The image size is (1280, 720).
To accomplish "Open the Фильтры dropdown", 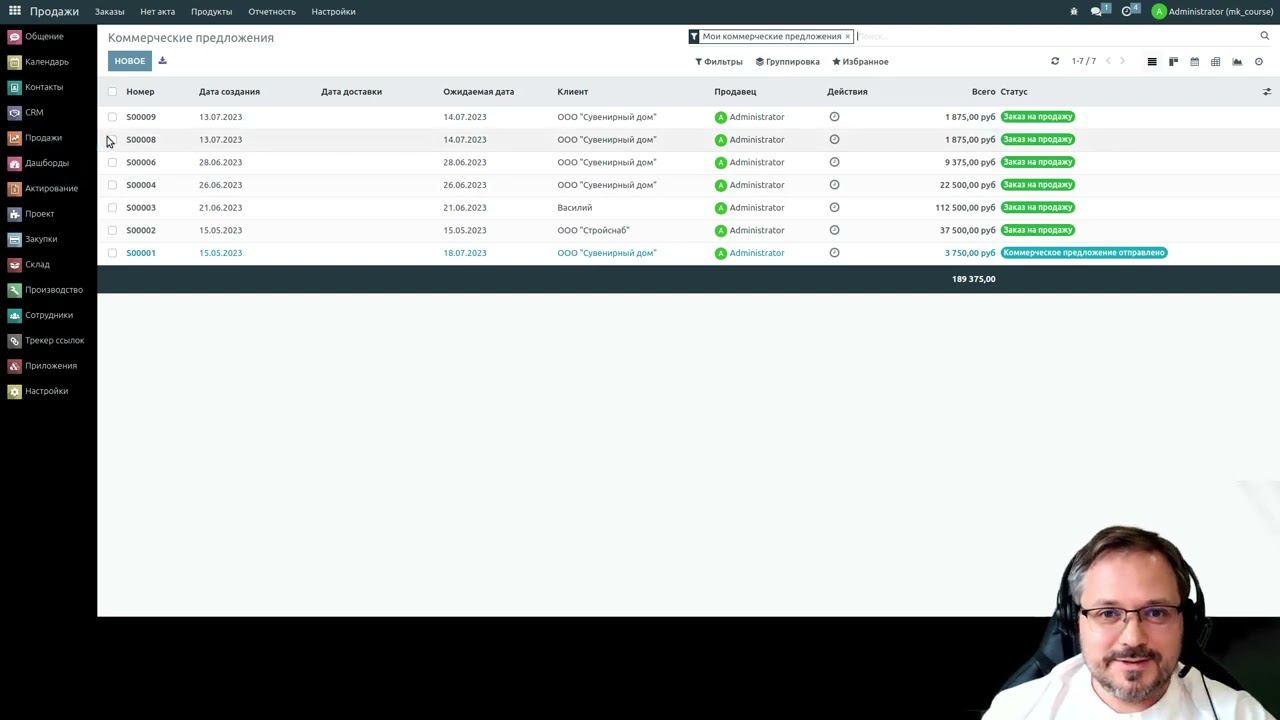I will [x=719, y=61].
